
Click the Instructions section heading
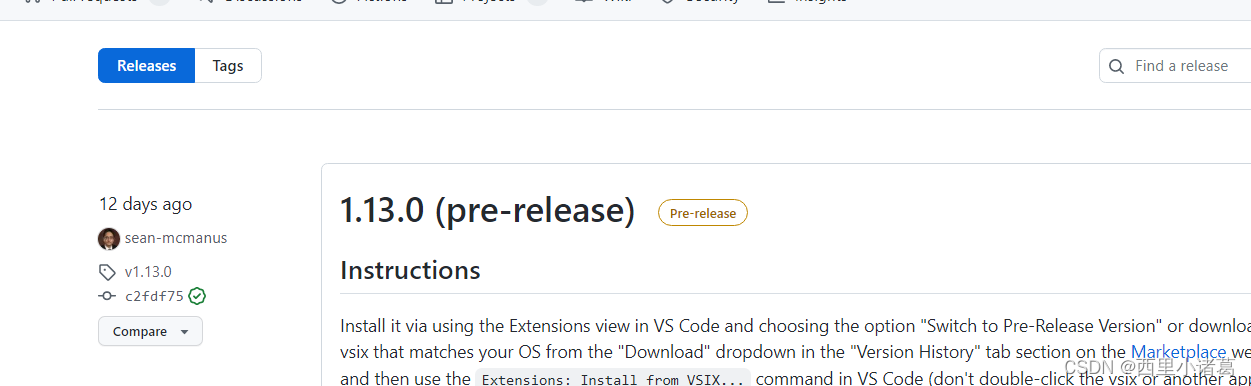point(410,271)
